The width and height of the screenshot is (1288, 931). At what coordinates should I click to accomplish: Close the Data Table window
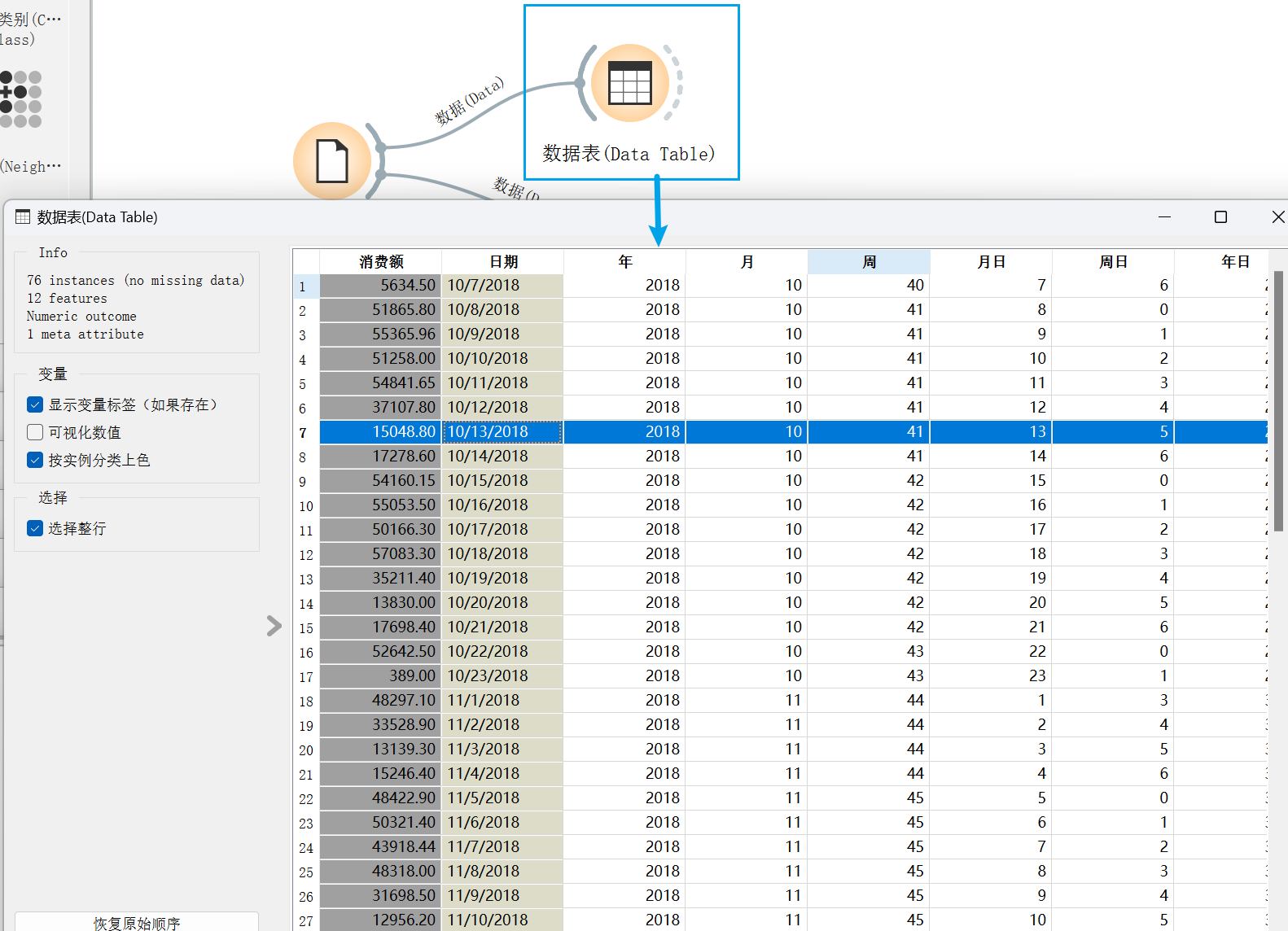click(x=1278, y=216)
